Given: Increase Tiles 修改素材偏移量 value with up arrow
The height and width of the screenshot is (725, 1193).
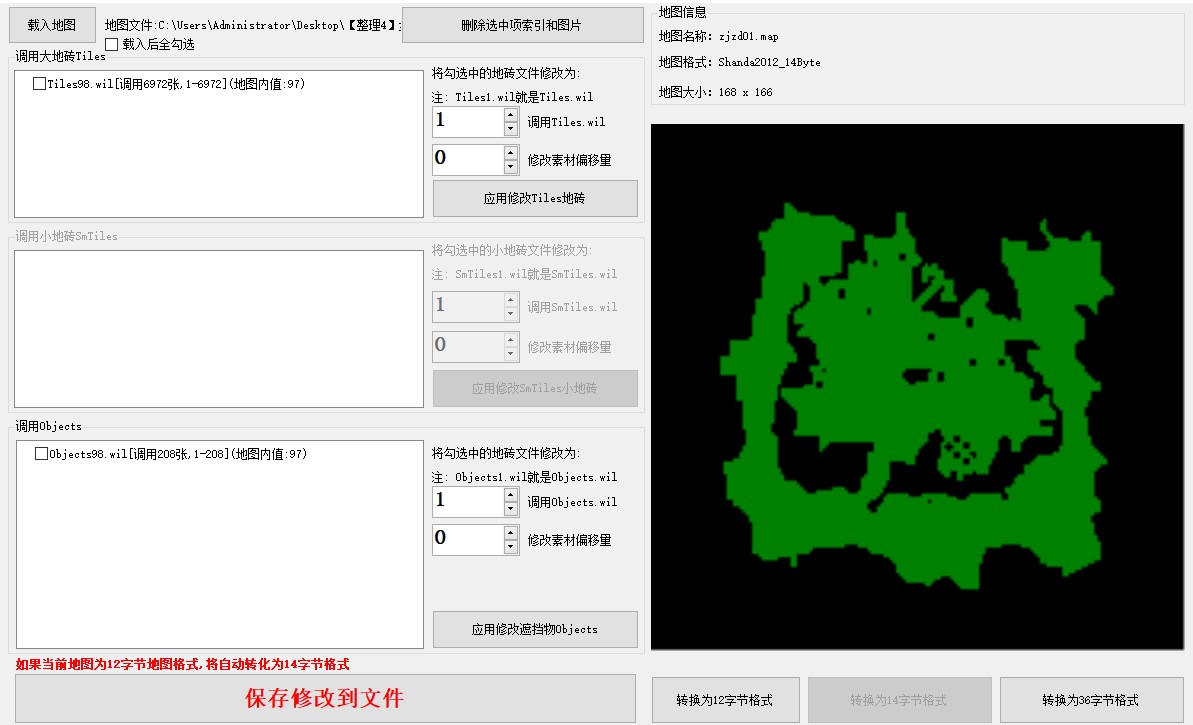Looking at the screenshot, I should [511, 153].
